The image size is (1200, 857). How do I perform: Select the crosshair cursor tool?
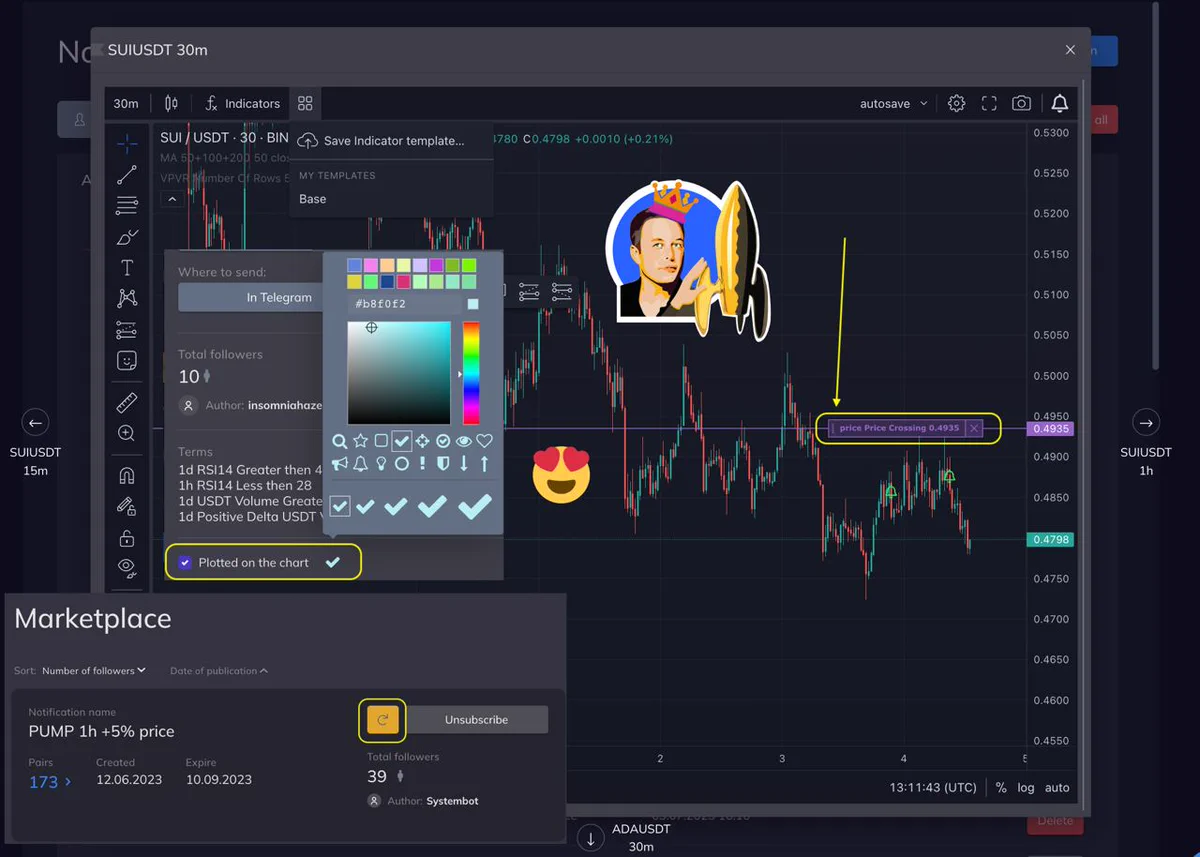pyautogui.click(x=127, y=144)
